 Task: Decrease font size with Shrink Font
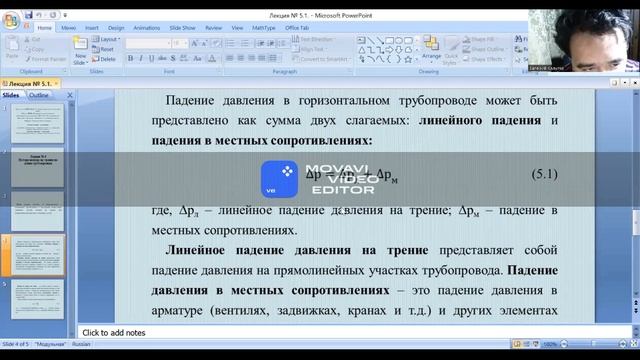tap(204, 43)
